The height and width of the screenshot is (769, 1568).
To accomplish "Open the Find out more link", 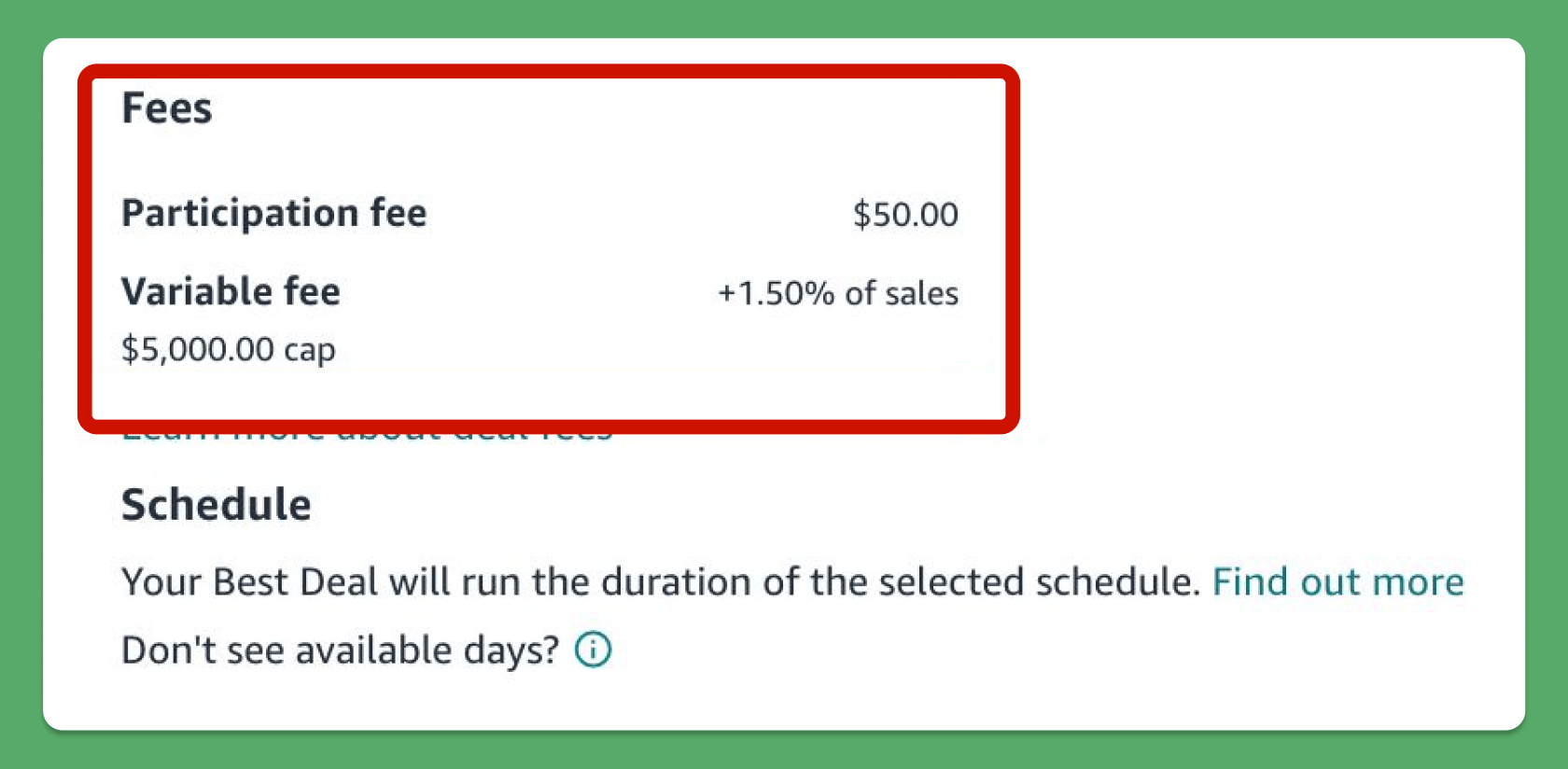I will click(x=1337, y=582).
